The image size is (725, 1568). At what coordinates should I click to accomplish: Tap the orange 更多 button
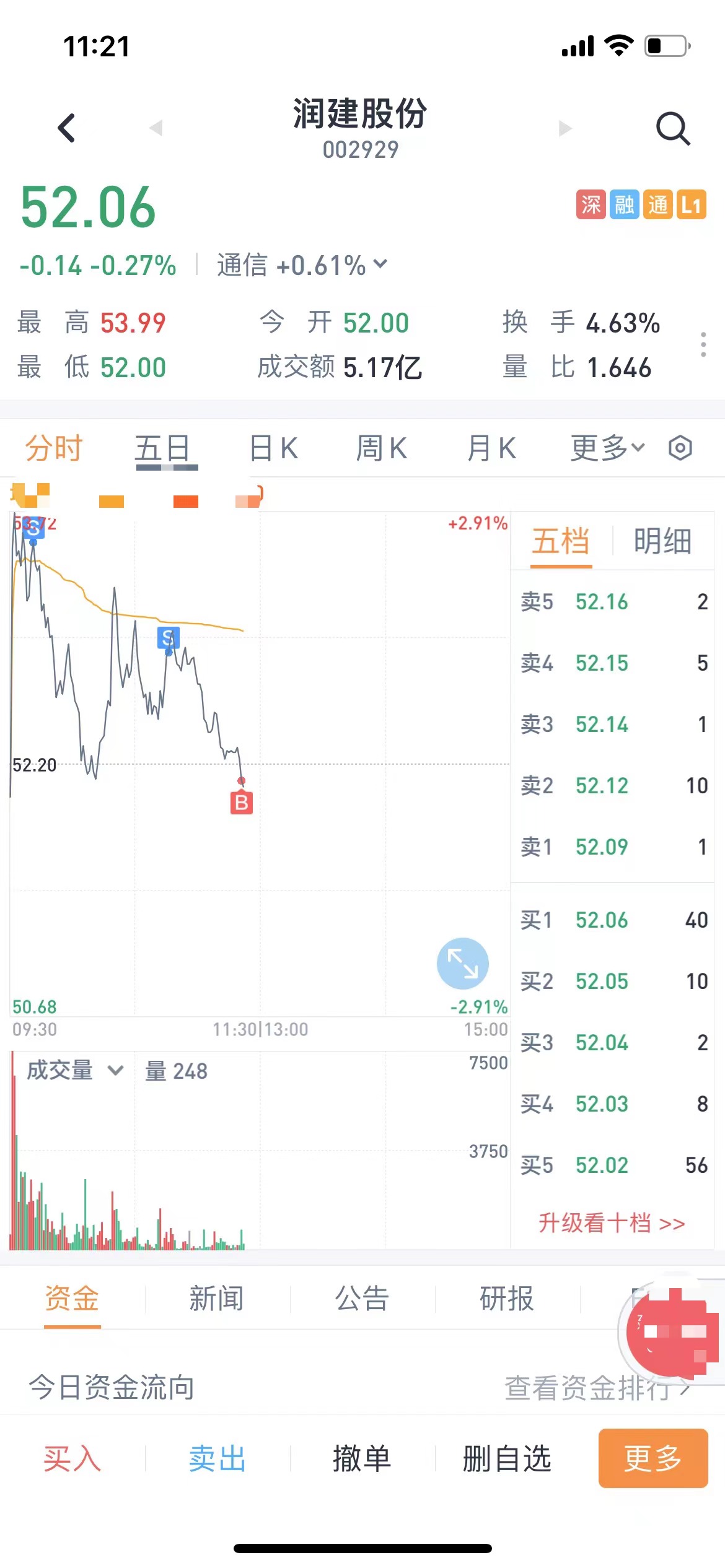pyautogui.click(x=653, y=1458)
